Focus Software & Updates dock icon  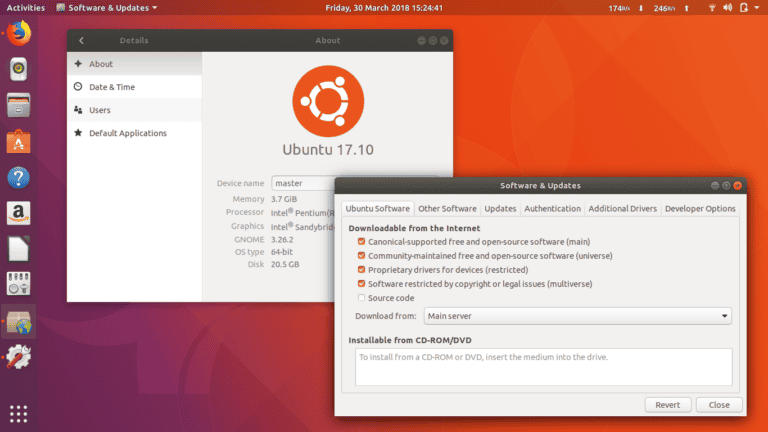click(x=19, y=322)
